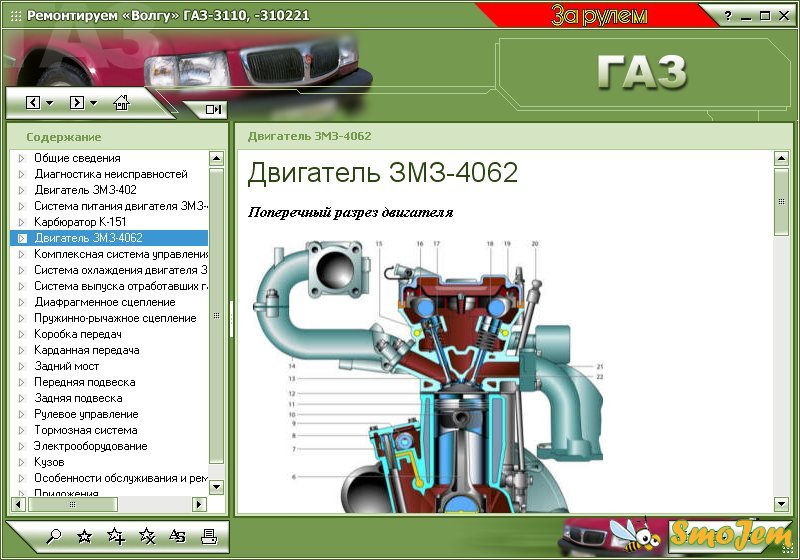The image size is (800, 560).
Task: Expand the Диагностика неисправностей section
Action: point(21,174)
